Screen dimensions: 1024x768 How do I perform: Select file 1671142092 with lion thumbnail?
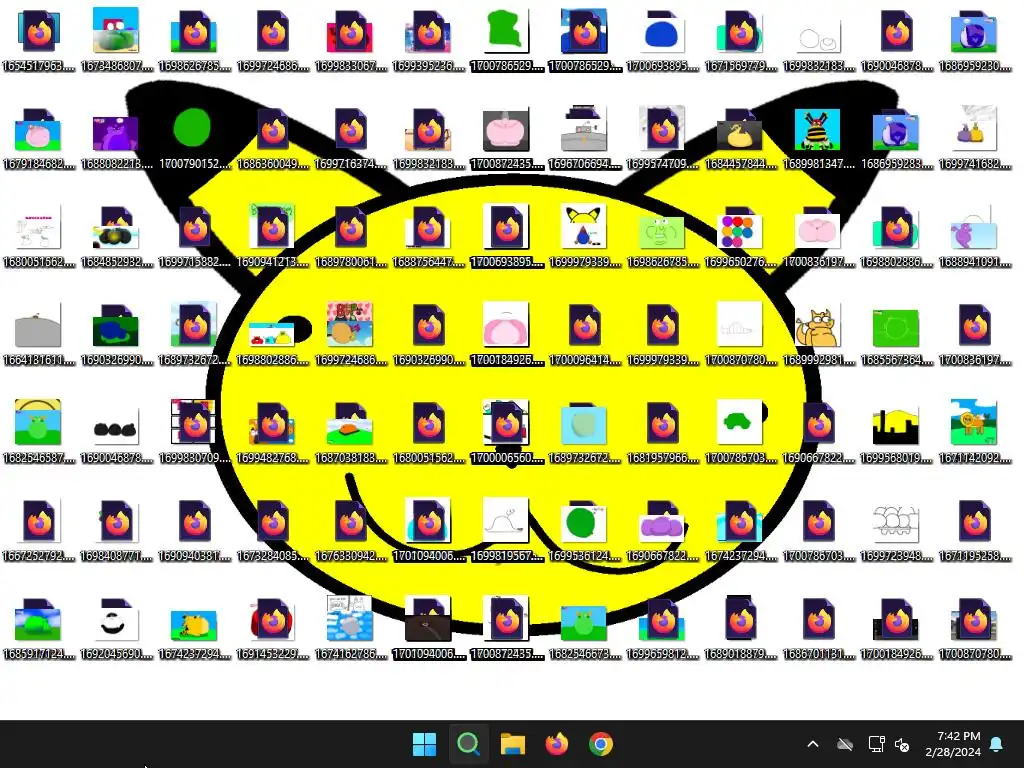[x=974, y=431]
